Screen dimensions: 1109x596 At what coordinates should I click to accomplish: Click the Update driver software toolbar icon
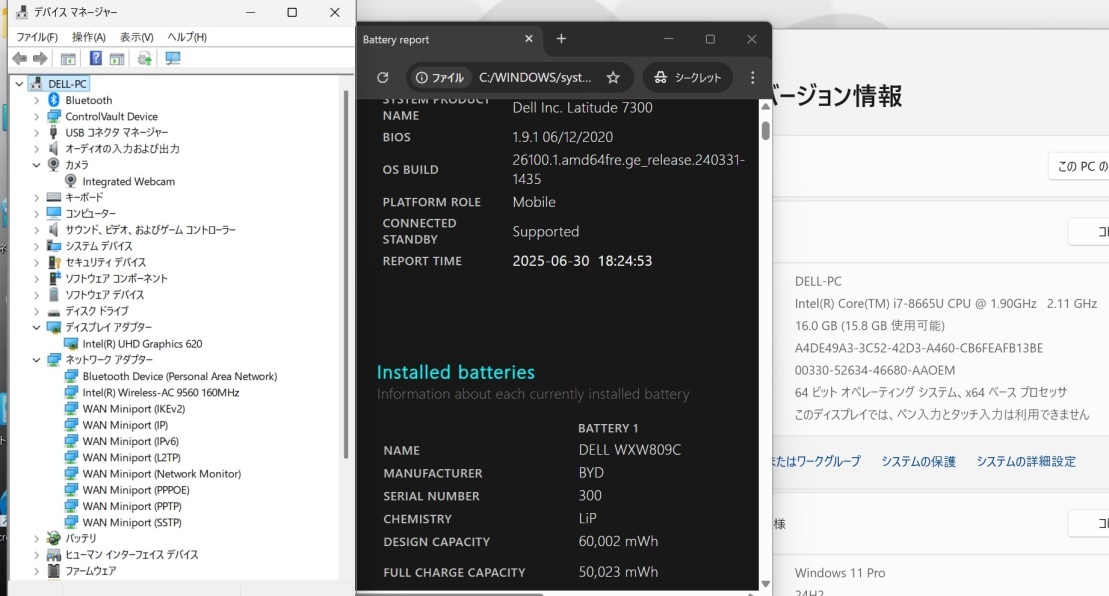145,59
